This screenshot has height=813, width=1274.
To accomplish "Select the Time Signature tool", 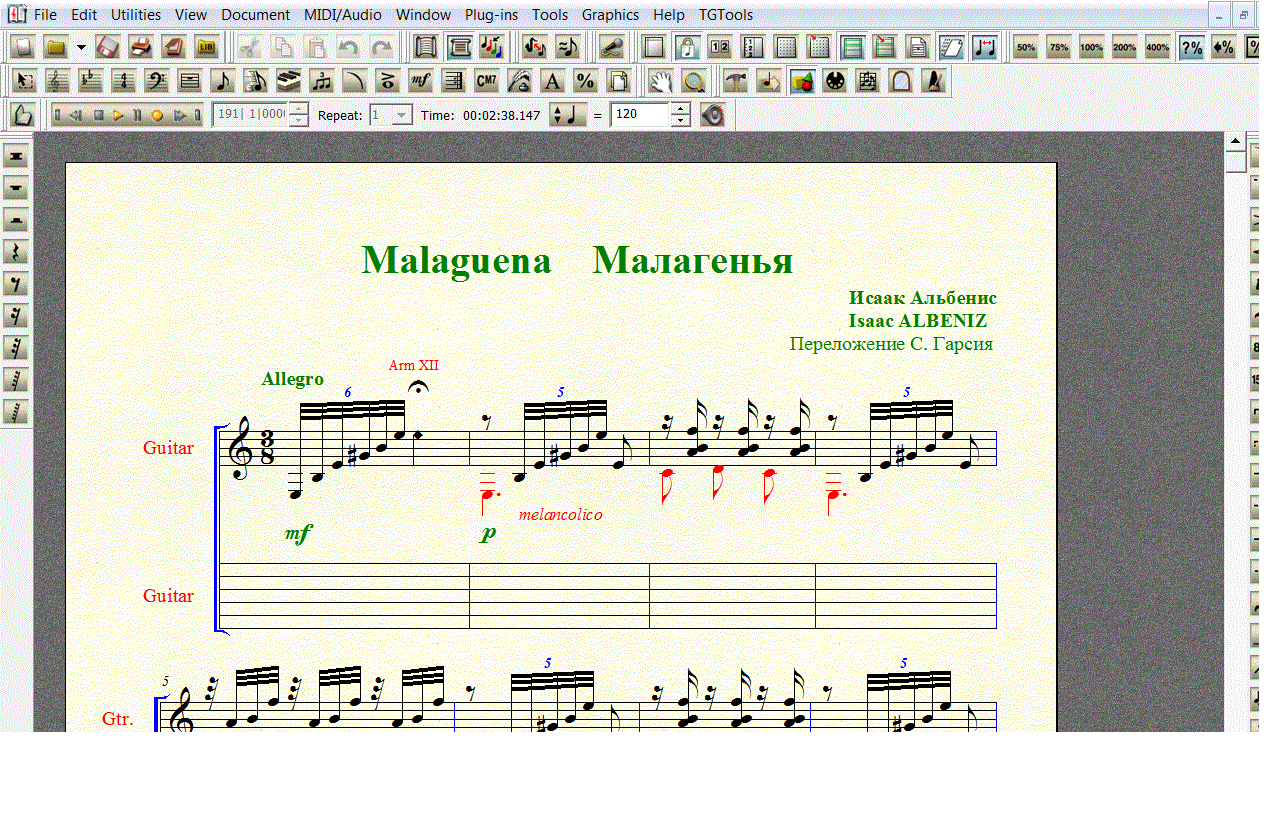I will pos(124,81).
